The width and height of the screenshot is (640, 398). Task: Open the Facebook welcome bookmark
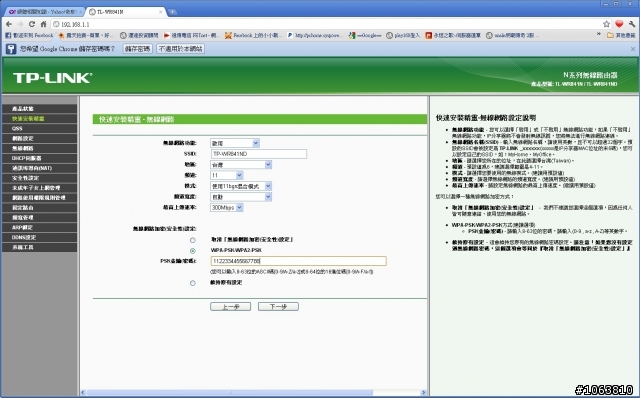tap(29, 36)
